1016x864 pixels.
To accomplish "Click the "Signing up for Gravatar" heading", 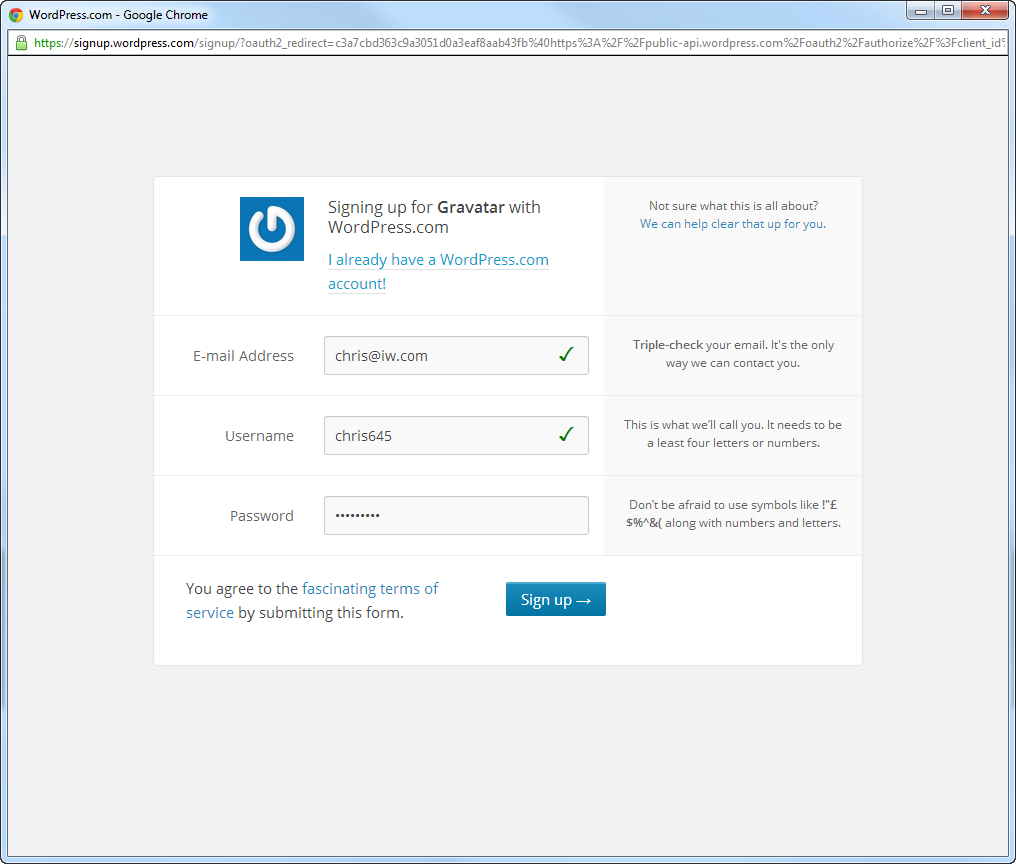I will tap(434, 208).
